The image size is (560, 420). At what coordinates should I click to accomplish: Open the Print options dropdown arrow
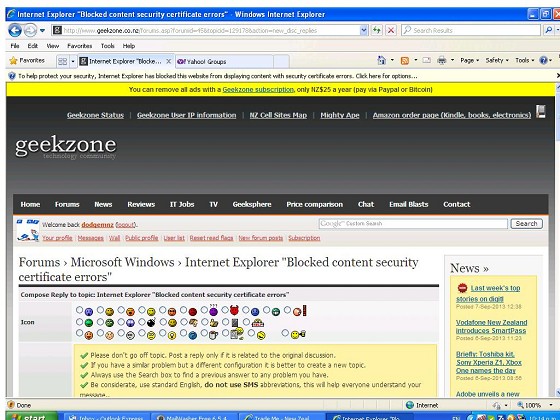coord(452,60)
